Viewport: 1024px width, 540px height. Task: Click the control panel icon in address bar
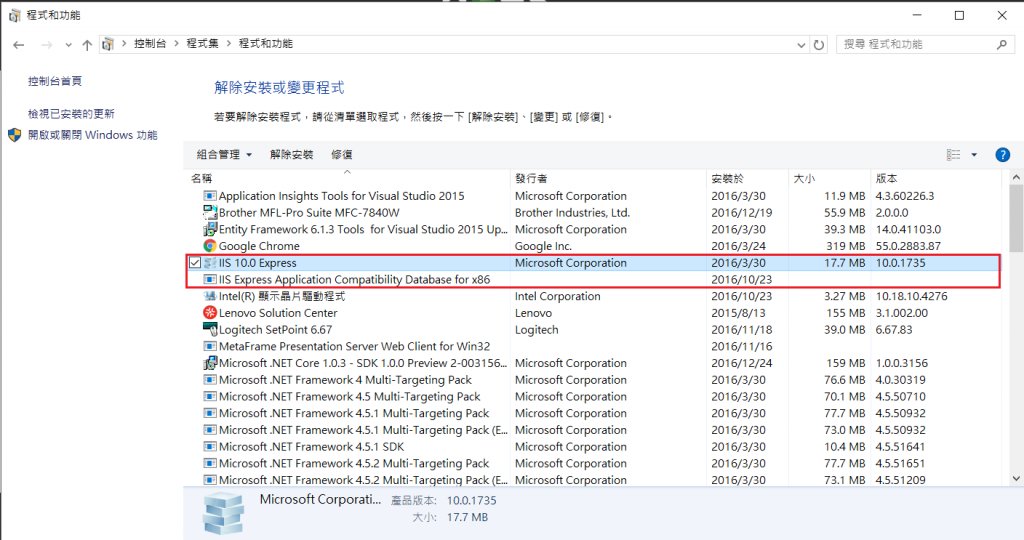(x=108, y=44)
